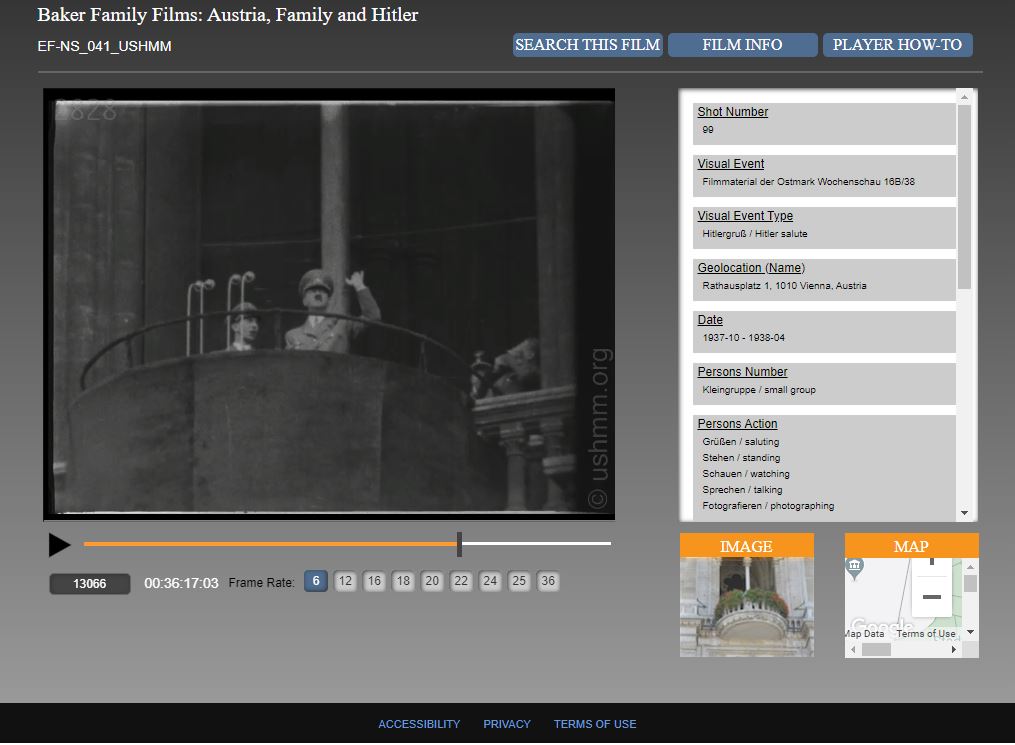The image size is (1015, 745).
Task: Open the balcony image thumbnail
Action: (746, 607)
